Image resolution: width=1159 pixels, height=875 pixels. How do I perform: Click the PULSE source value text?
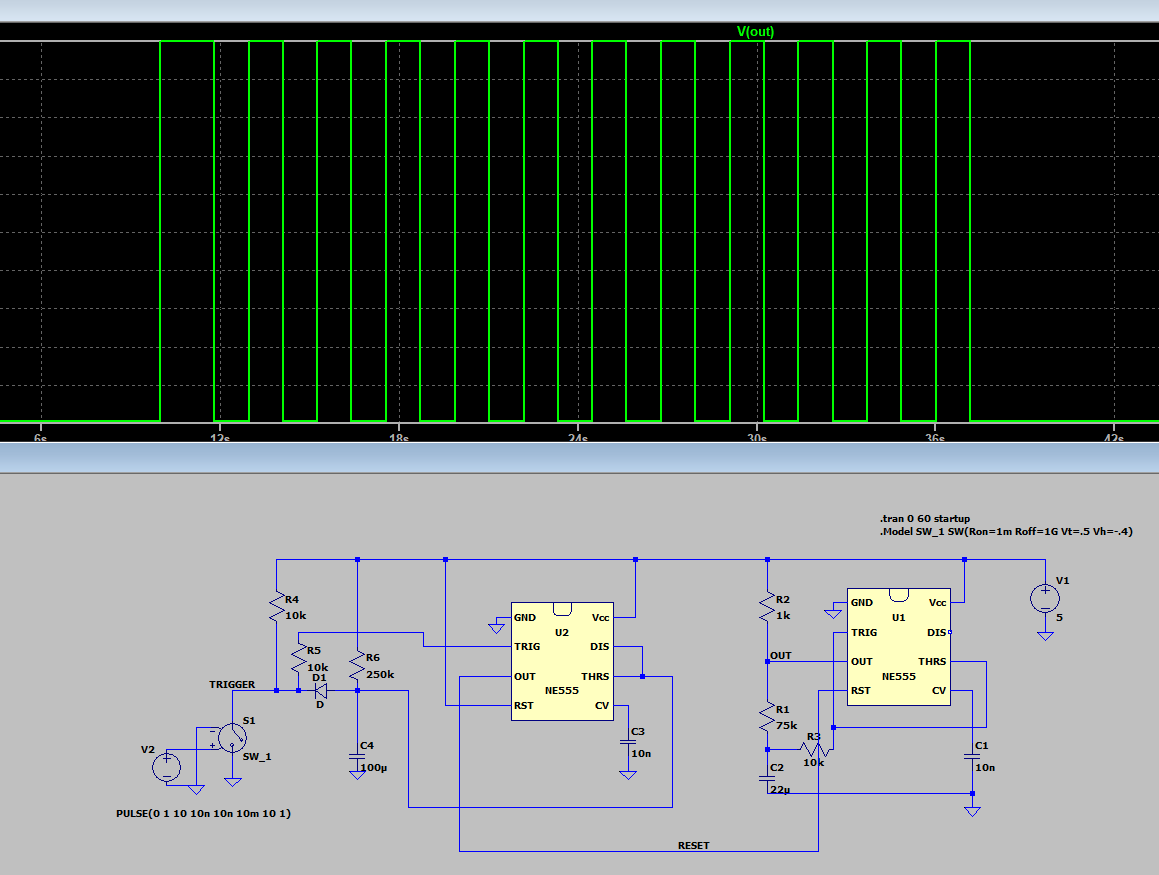204,814
